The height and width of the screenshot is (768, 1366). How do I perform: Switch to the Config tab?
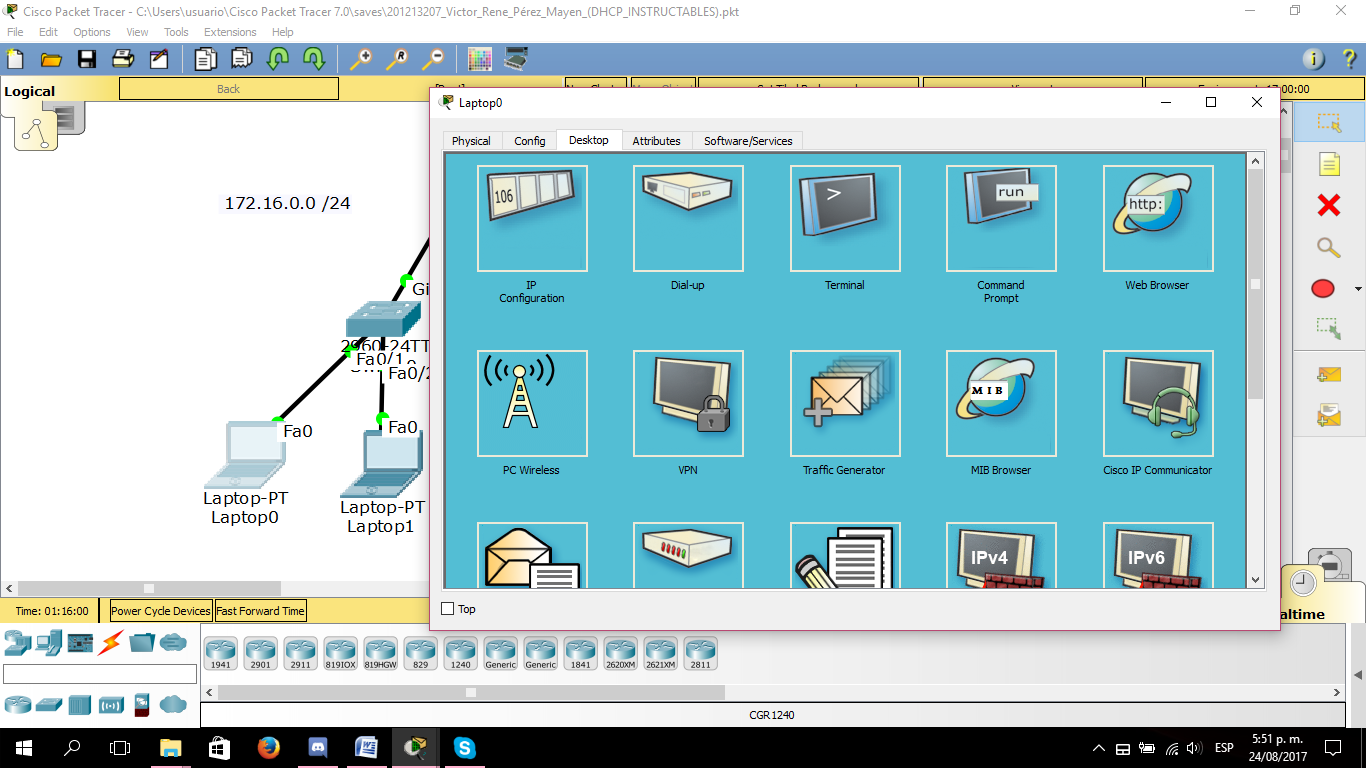(530, 141)
